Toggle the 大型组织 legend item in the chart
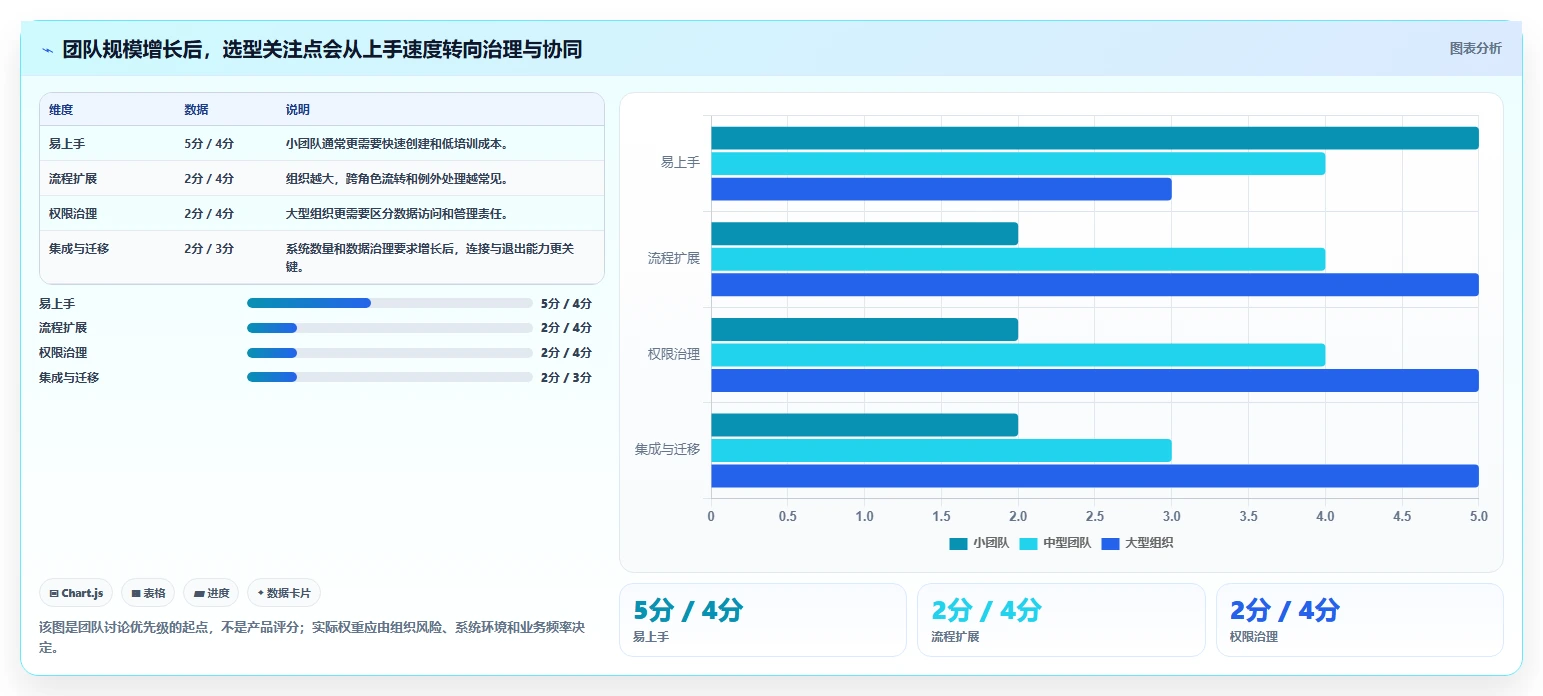Viewport: 1543px width, 696px height. (1137, 543)
